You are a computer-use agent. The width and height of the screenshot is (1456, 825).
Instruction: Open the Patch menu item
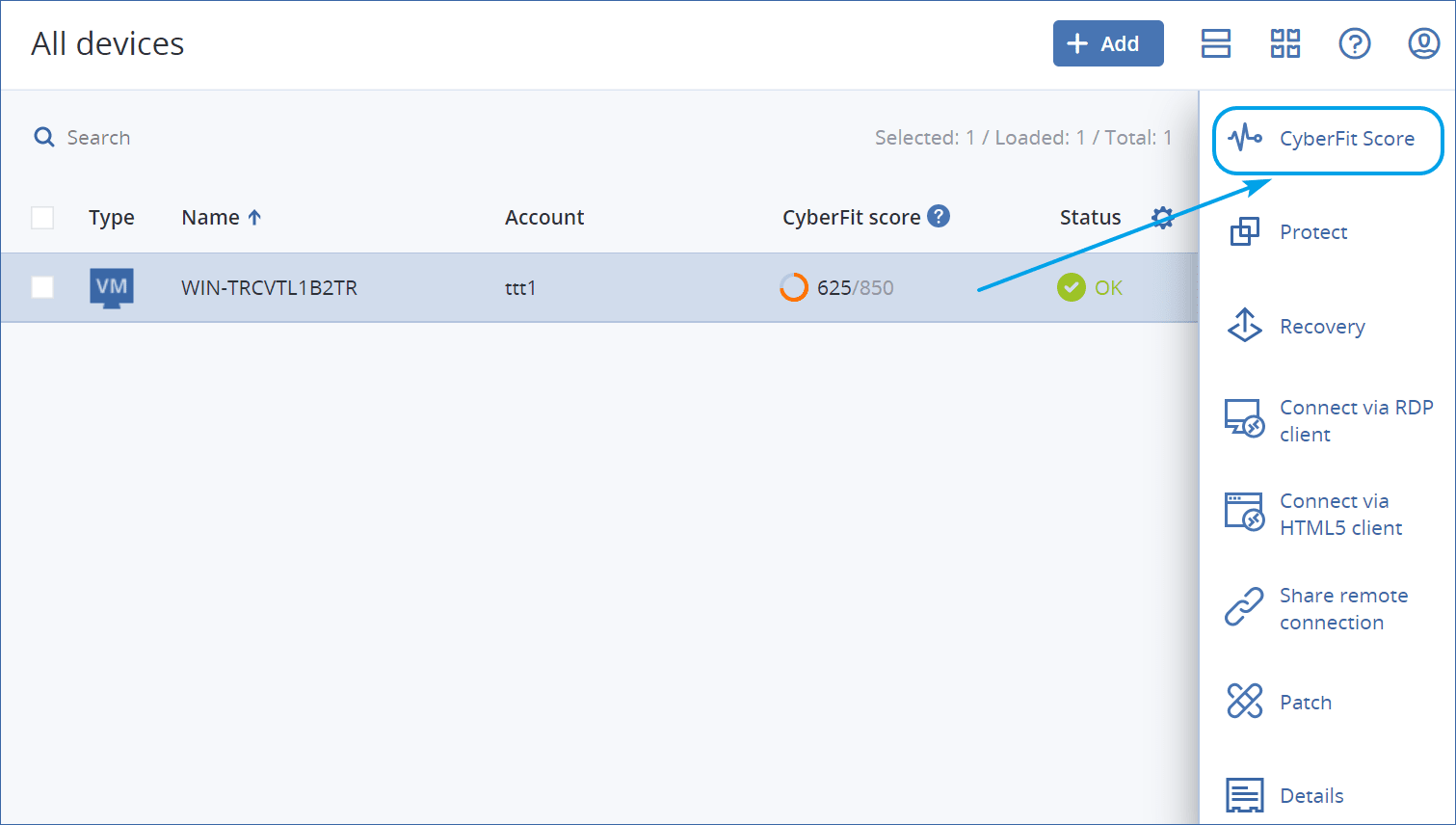1306,703
